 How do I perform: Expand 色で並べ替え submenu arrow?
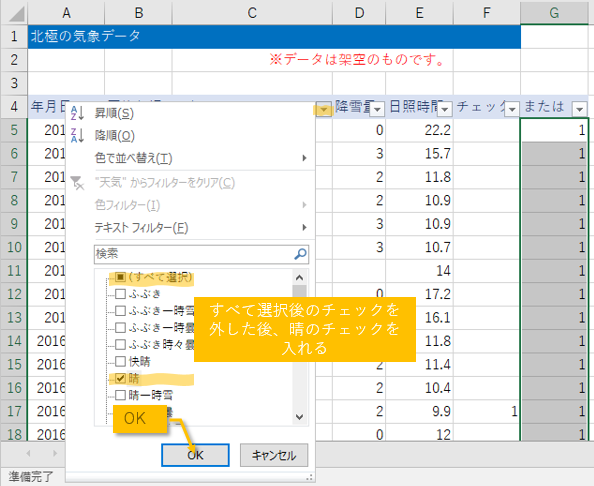(304, 158)
